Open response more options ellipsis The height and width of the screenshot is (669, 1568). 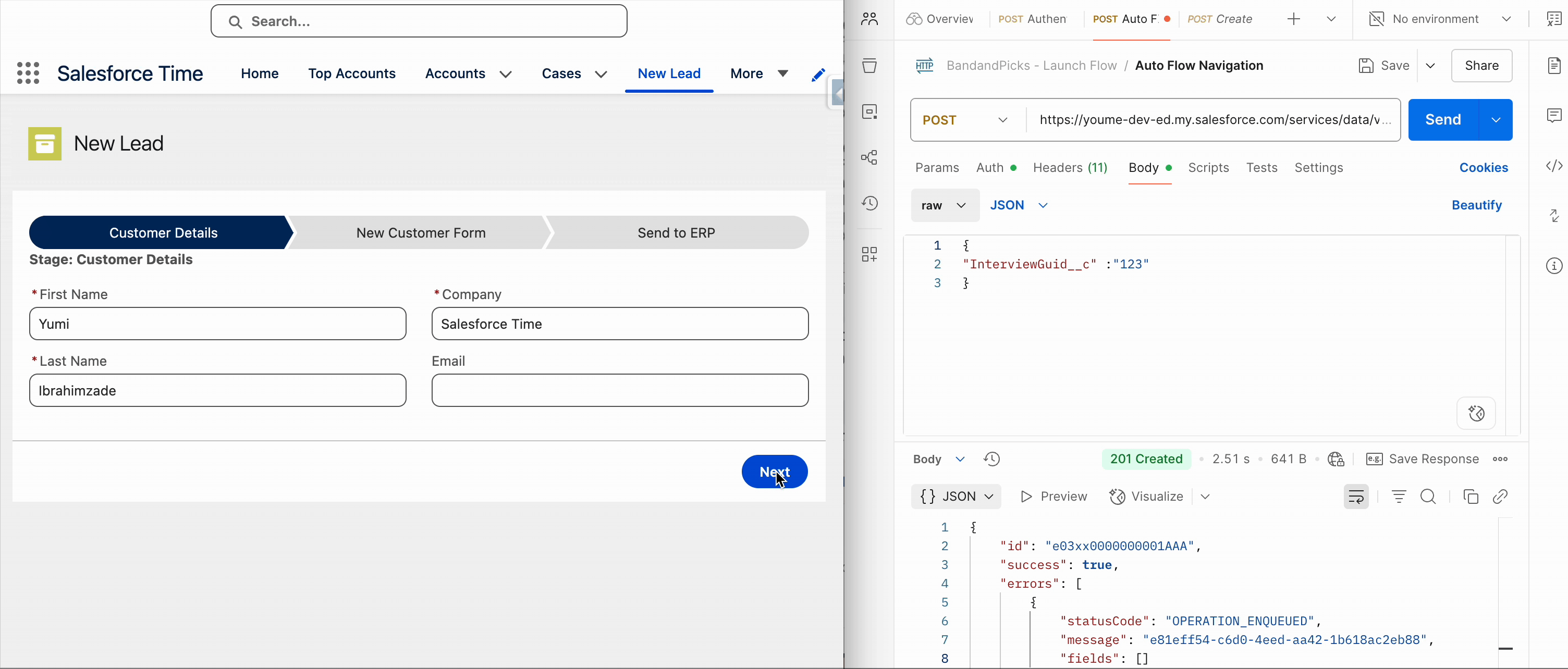pyautogui.click(x=1500, y=459)
